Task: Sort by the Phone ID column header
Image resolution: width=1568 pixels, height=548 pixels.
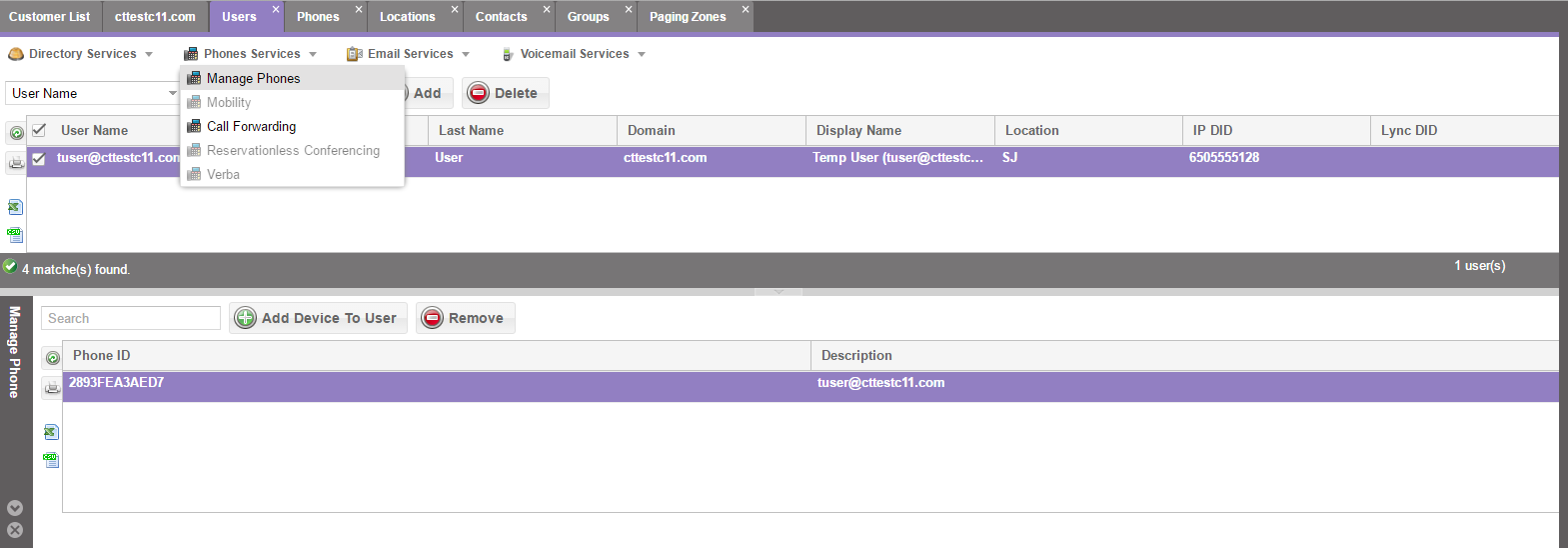Action: pos(437,355)
